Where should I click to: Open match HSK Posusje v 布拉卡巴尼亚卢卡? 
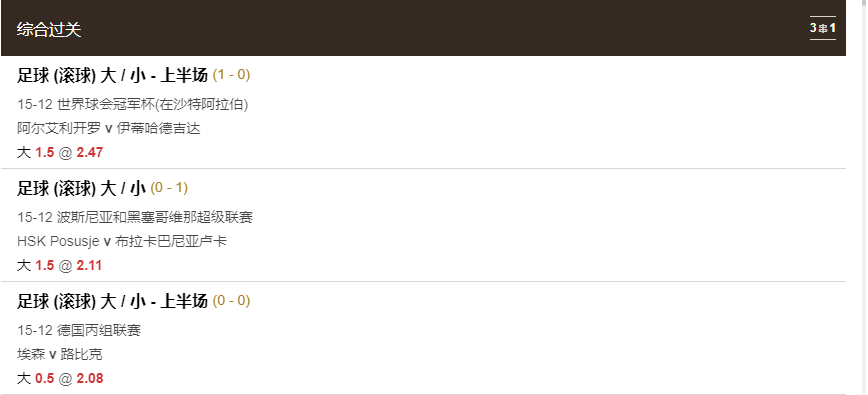[x=122, y=241]
